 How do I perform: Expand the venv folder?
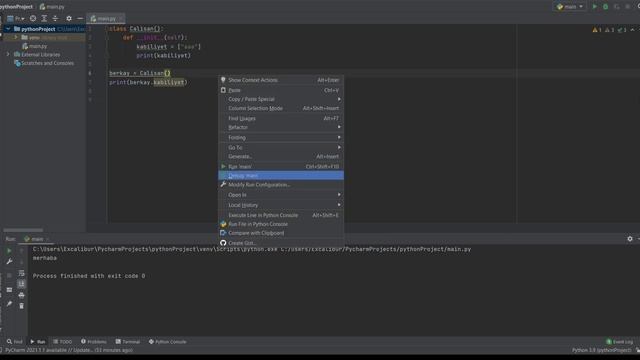(16, 38)
